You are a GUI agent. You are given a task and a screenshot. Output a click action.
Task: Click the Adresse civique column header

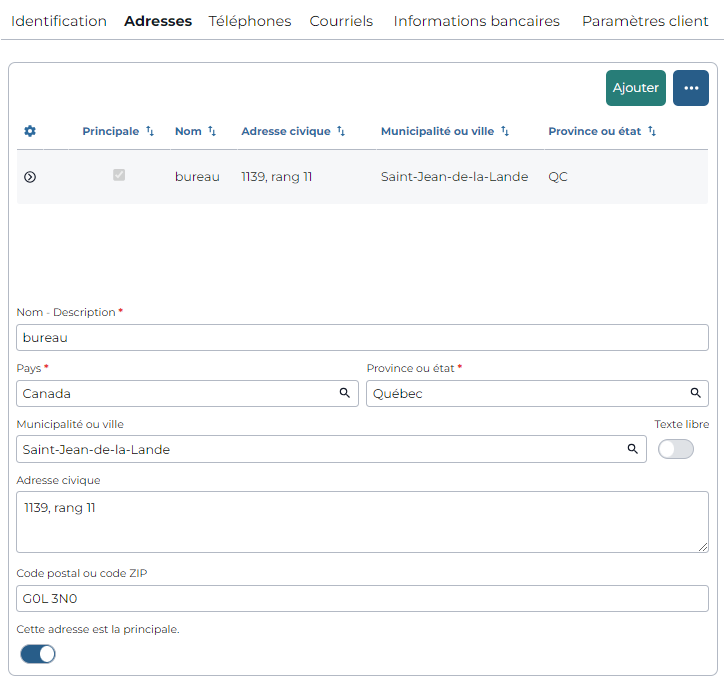[x=286, y=131]
